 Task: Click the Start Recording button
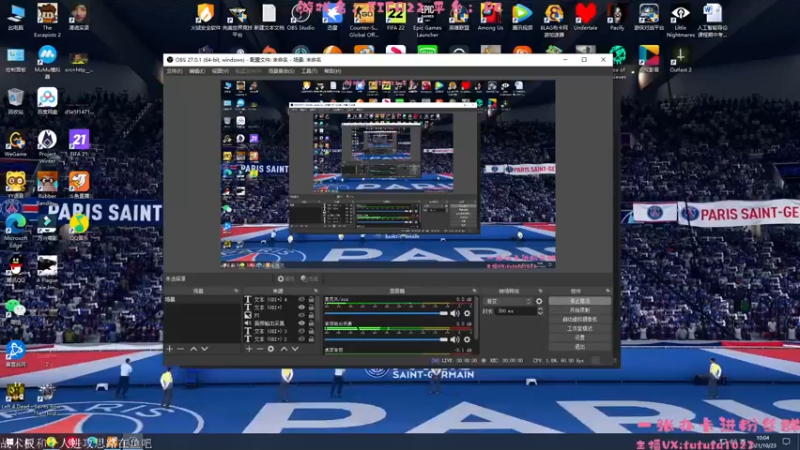coord(580,310)
